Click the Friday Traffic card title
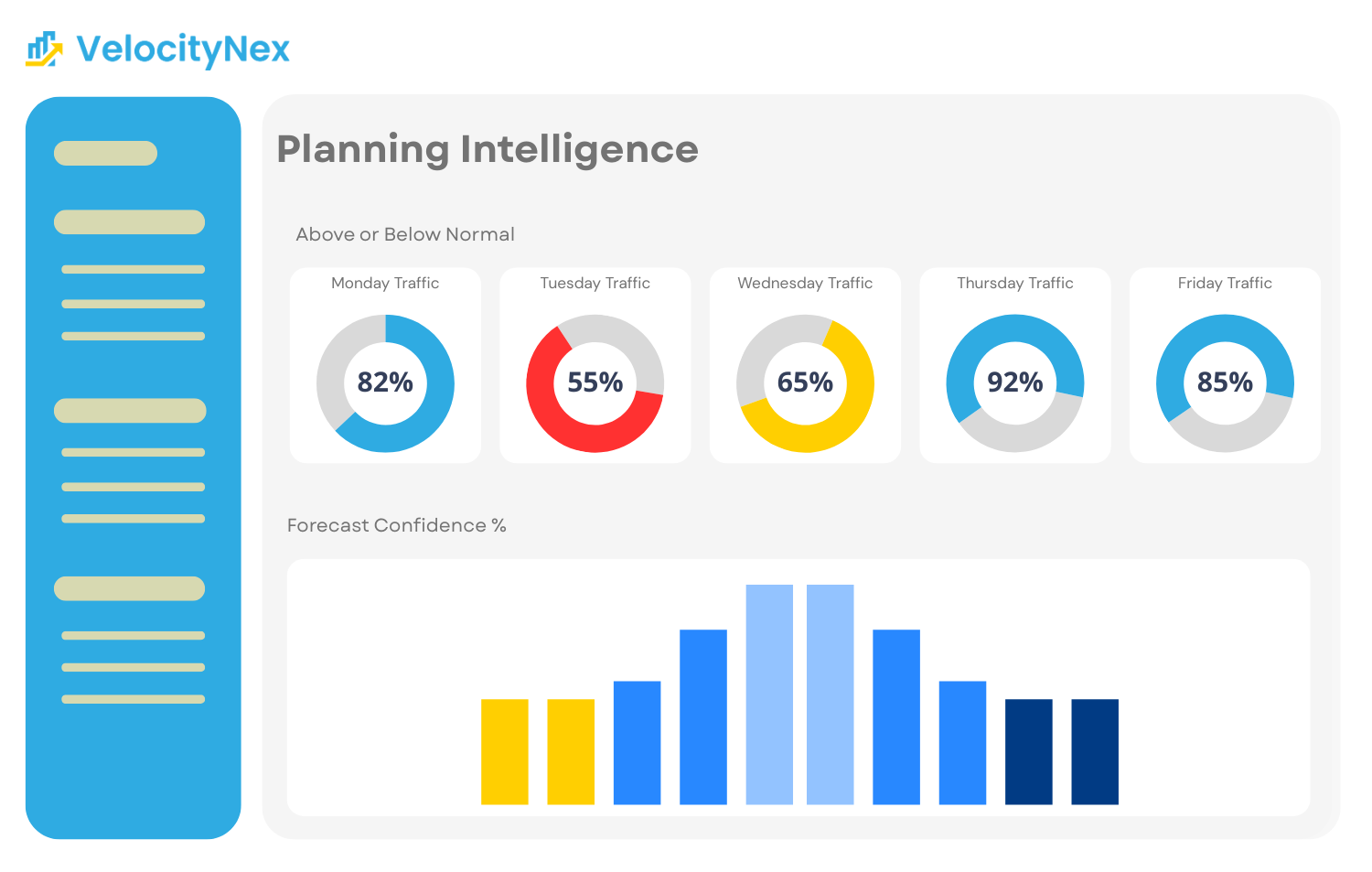 click(x=1225, y=283)
